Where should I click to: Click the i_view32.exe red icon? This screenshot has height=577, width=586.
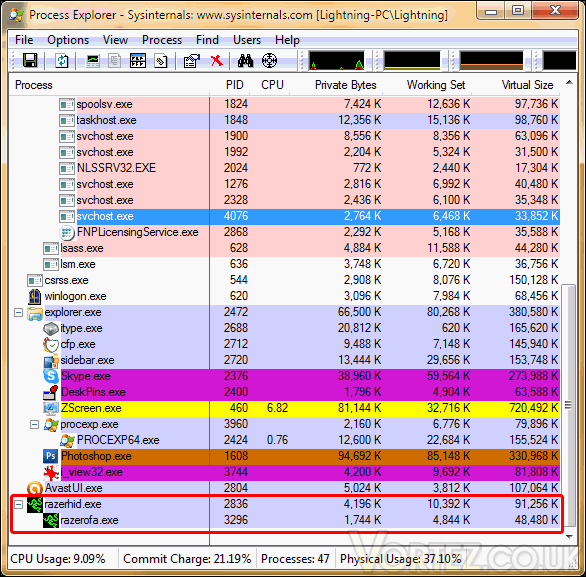click(51, 472)
